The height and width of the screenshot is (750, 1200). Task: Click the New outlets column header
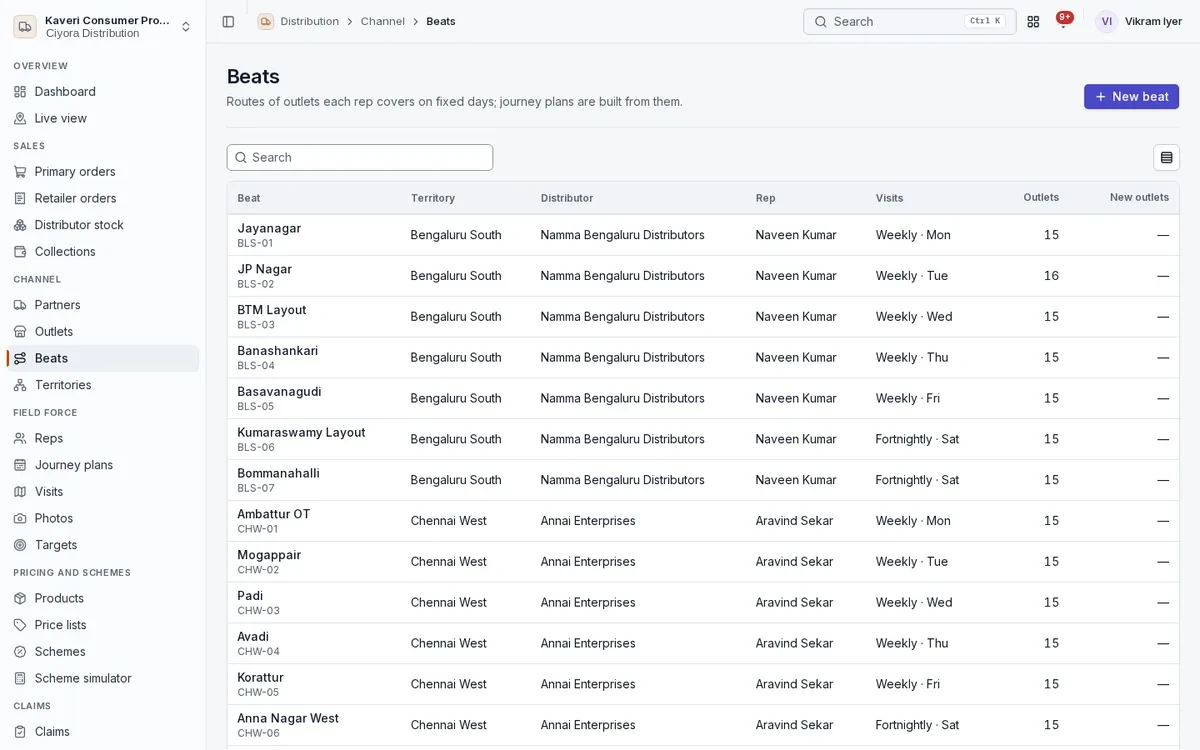1139,198
